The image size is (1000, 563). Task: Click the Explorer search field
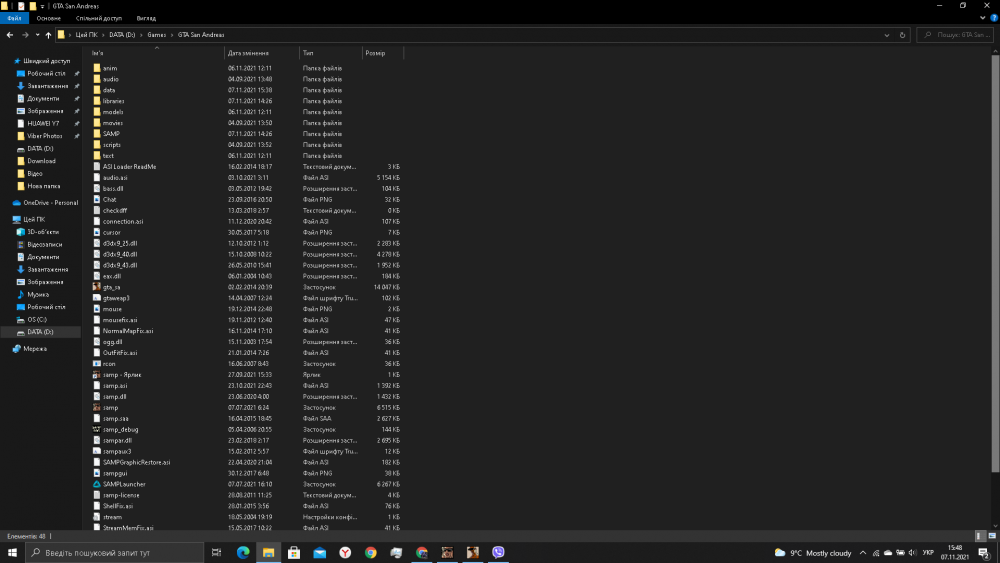960,35
